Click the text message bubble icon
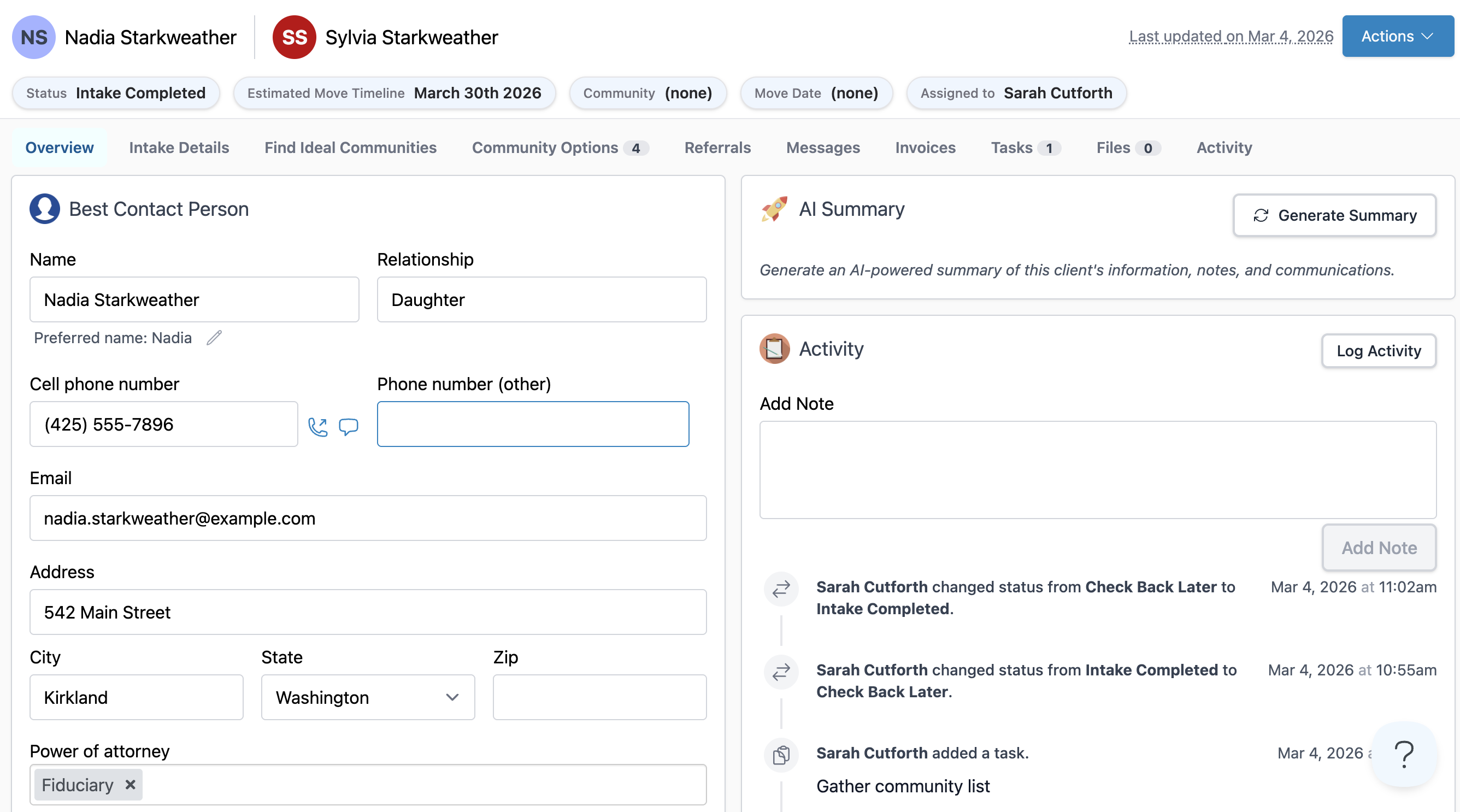1460x812 pixels. (x=348, y=427)
